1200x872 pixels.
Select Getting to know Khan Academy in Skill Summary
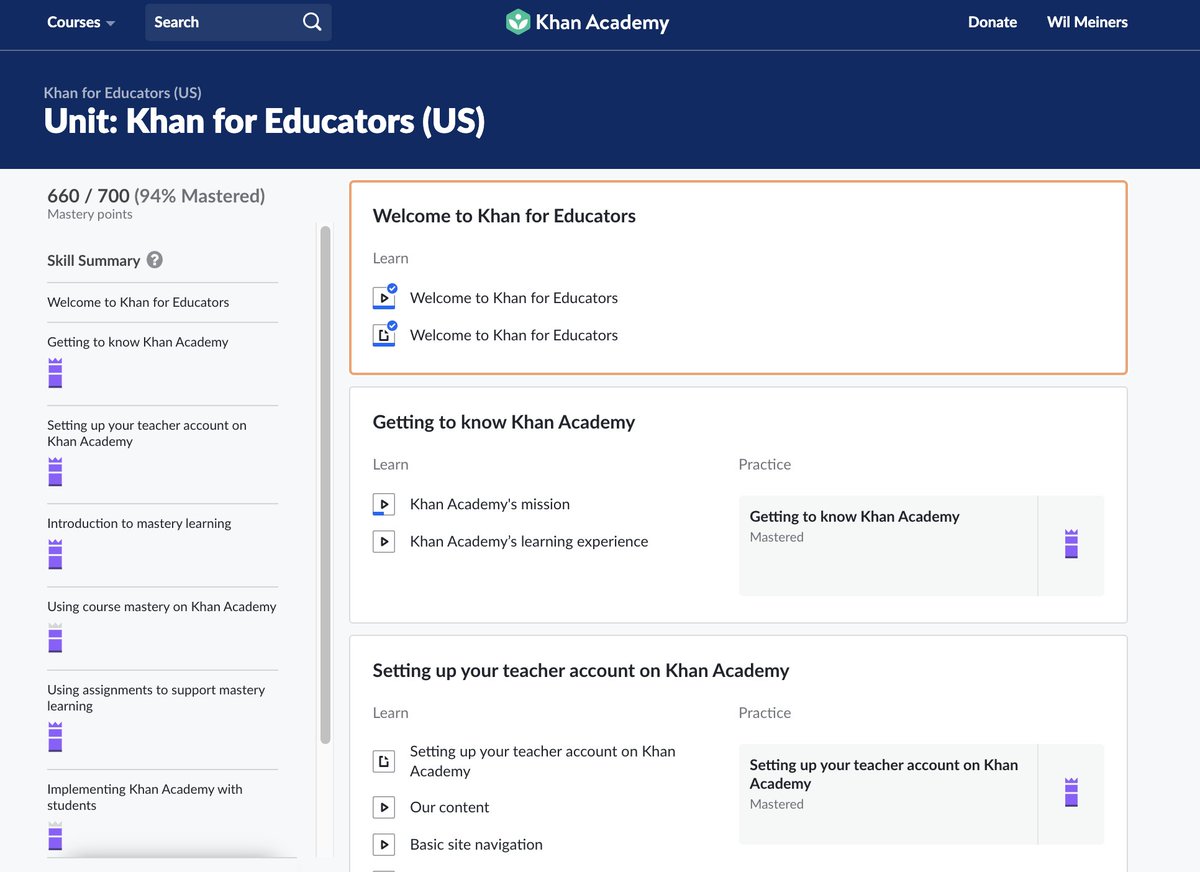(x=138, y=342)
